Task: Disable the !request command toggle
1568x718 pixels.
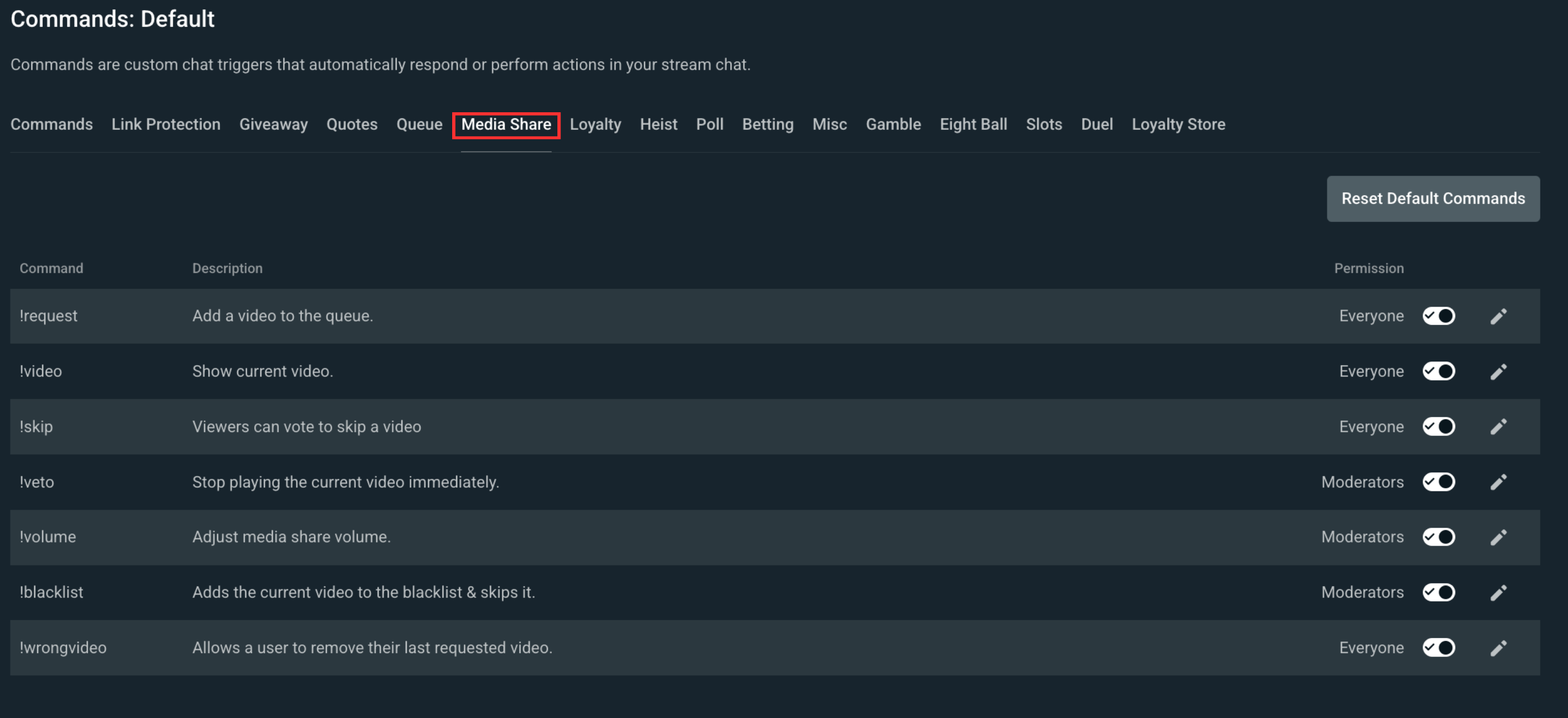Action: point(1439,316)
